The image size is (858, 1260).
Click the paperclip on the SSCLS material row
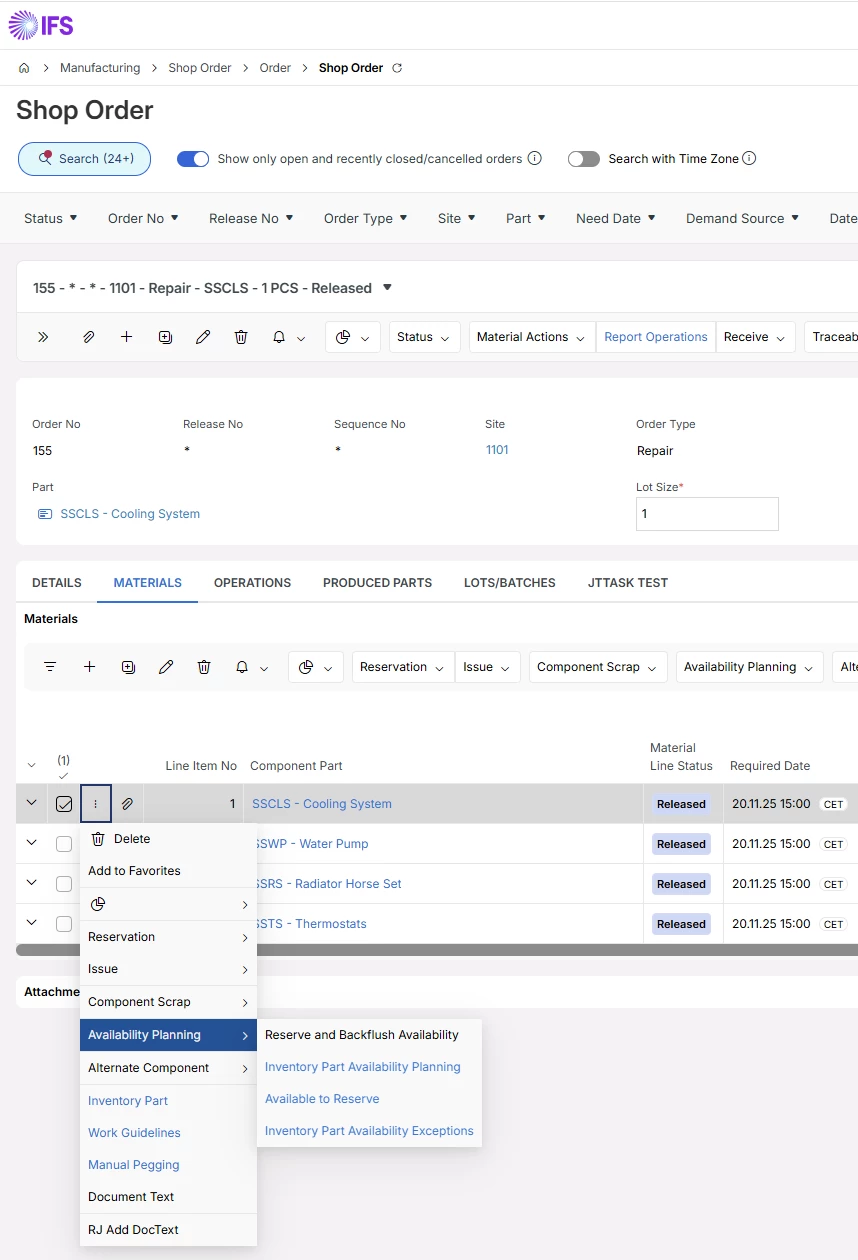[127, 804]
